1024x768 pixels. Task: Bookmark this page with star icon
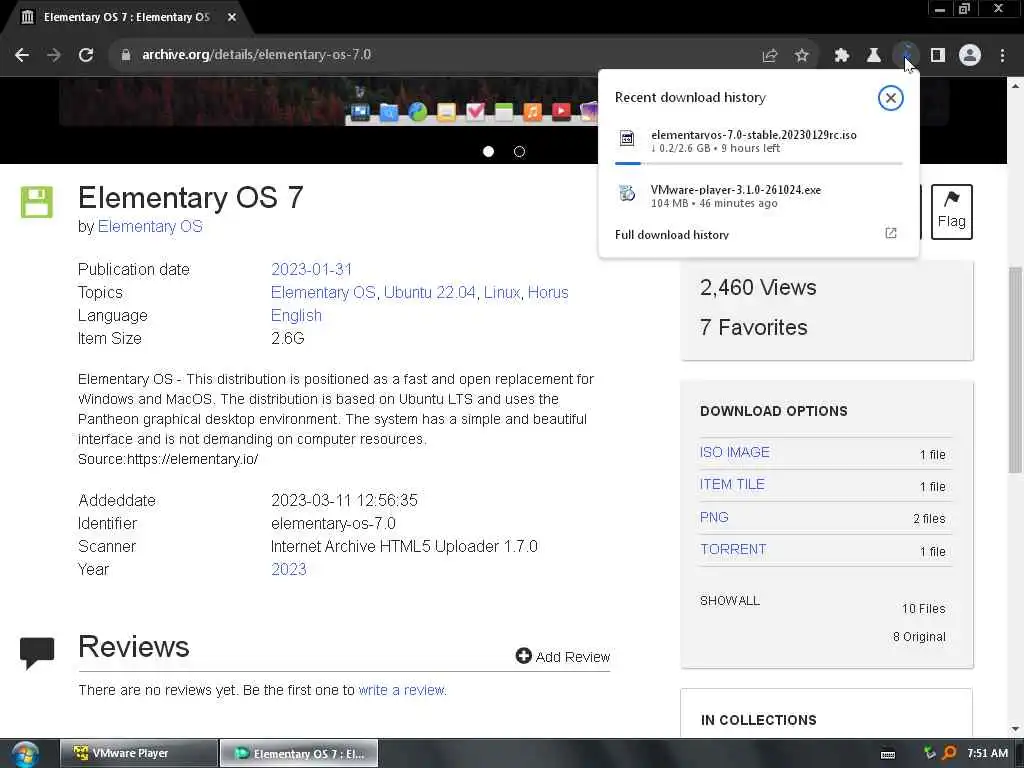click(x=802, y=56)
